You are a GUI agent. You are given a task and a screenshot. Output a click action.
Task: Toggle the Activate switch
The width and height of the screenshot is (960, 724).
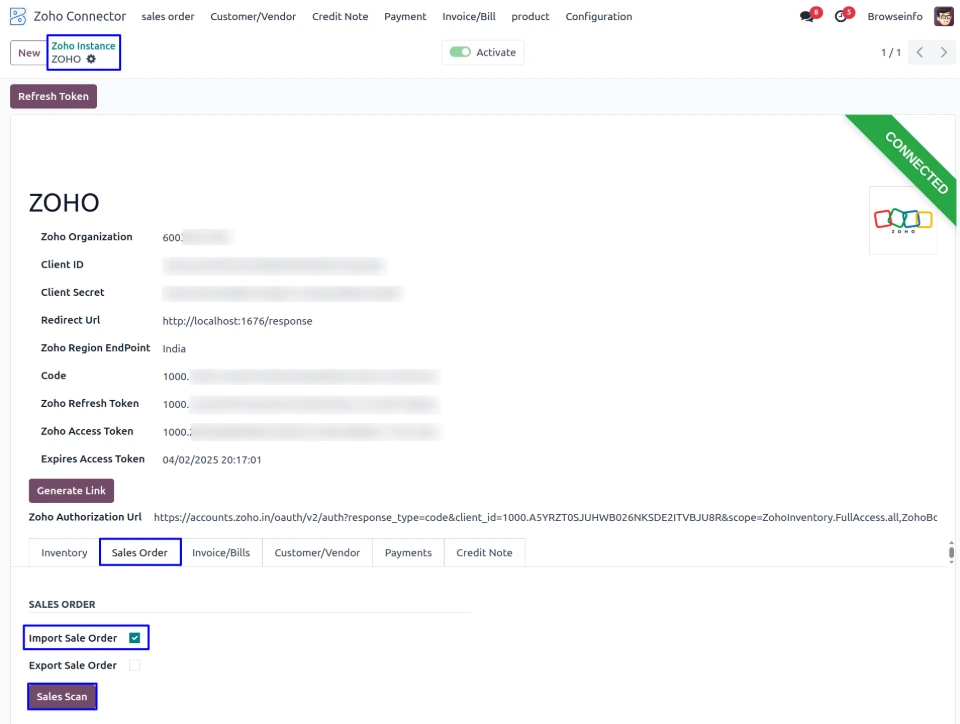460,53
